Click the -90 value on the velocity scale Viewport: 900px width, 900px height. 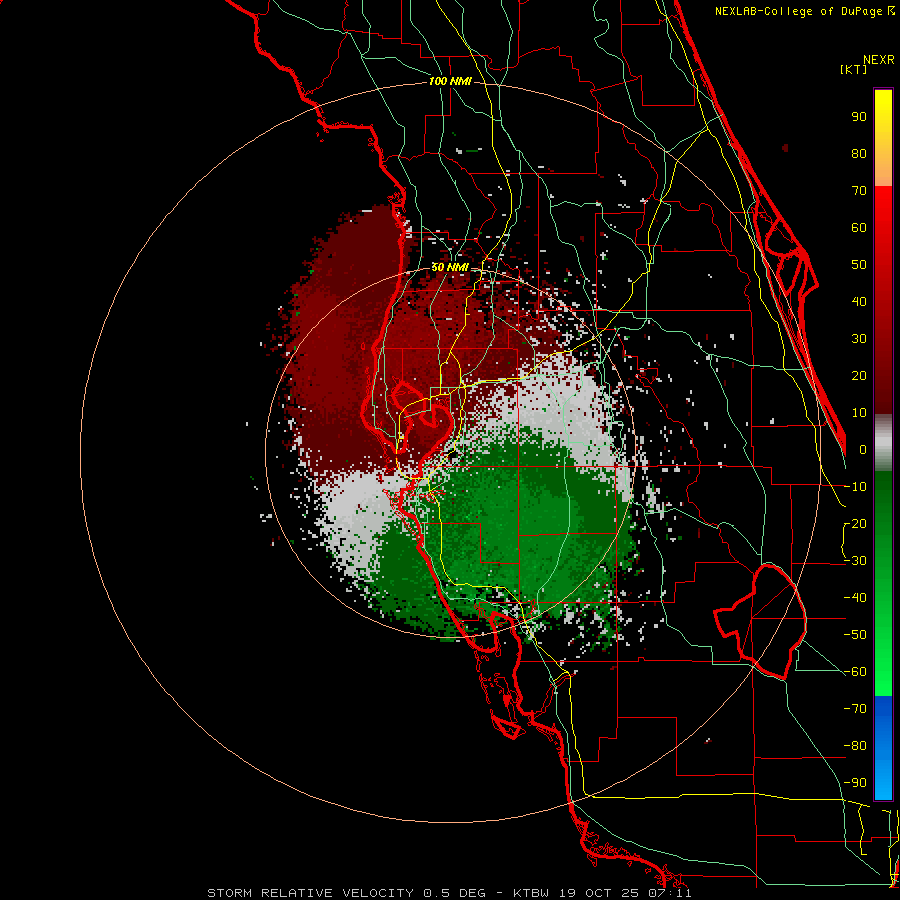[855, 783]
